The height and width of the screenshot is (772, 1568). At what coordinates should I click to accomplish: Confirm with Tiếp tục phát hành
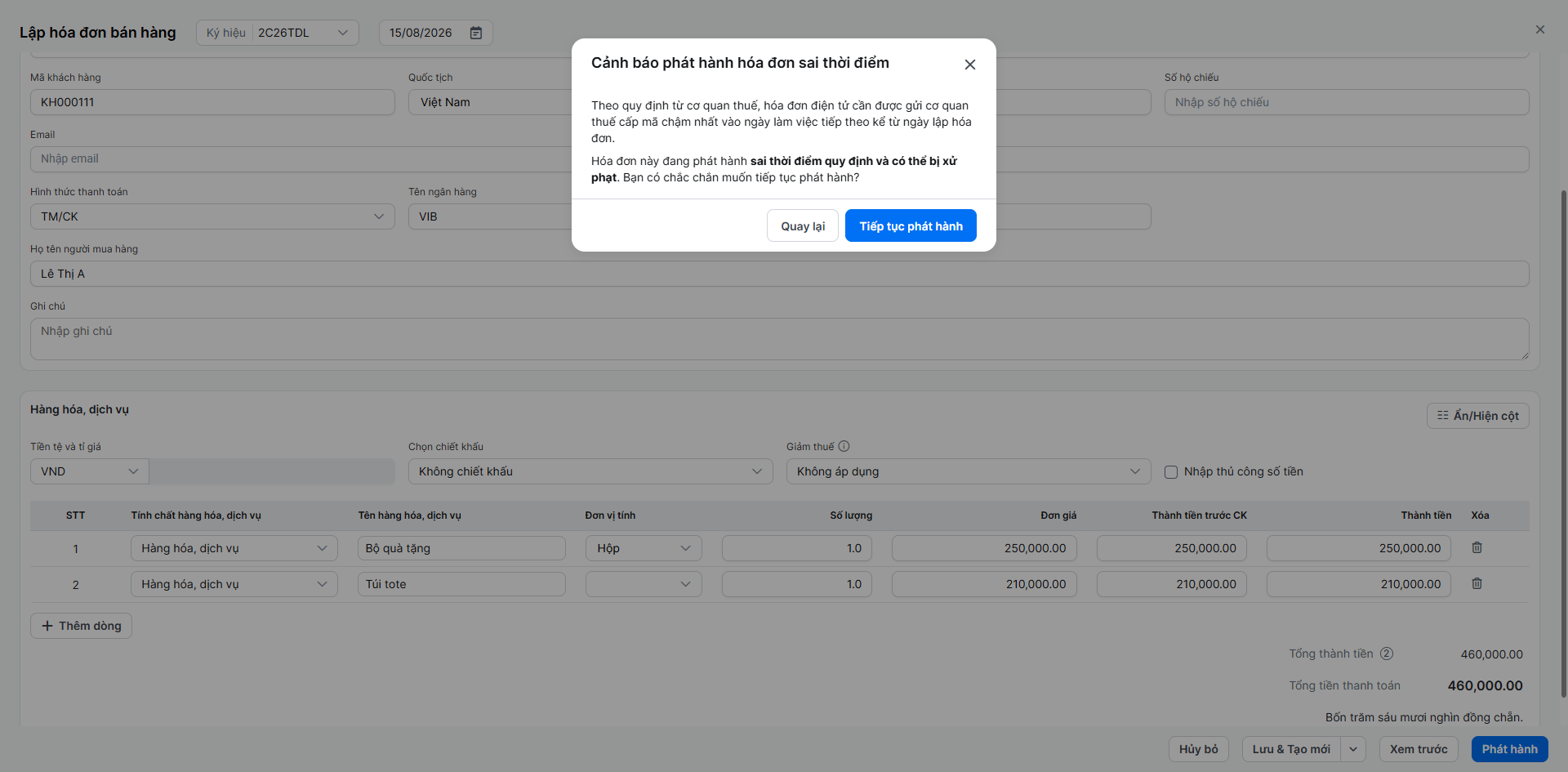coord(911,226)
